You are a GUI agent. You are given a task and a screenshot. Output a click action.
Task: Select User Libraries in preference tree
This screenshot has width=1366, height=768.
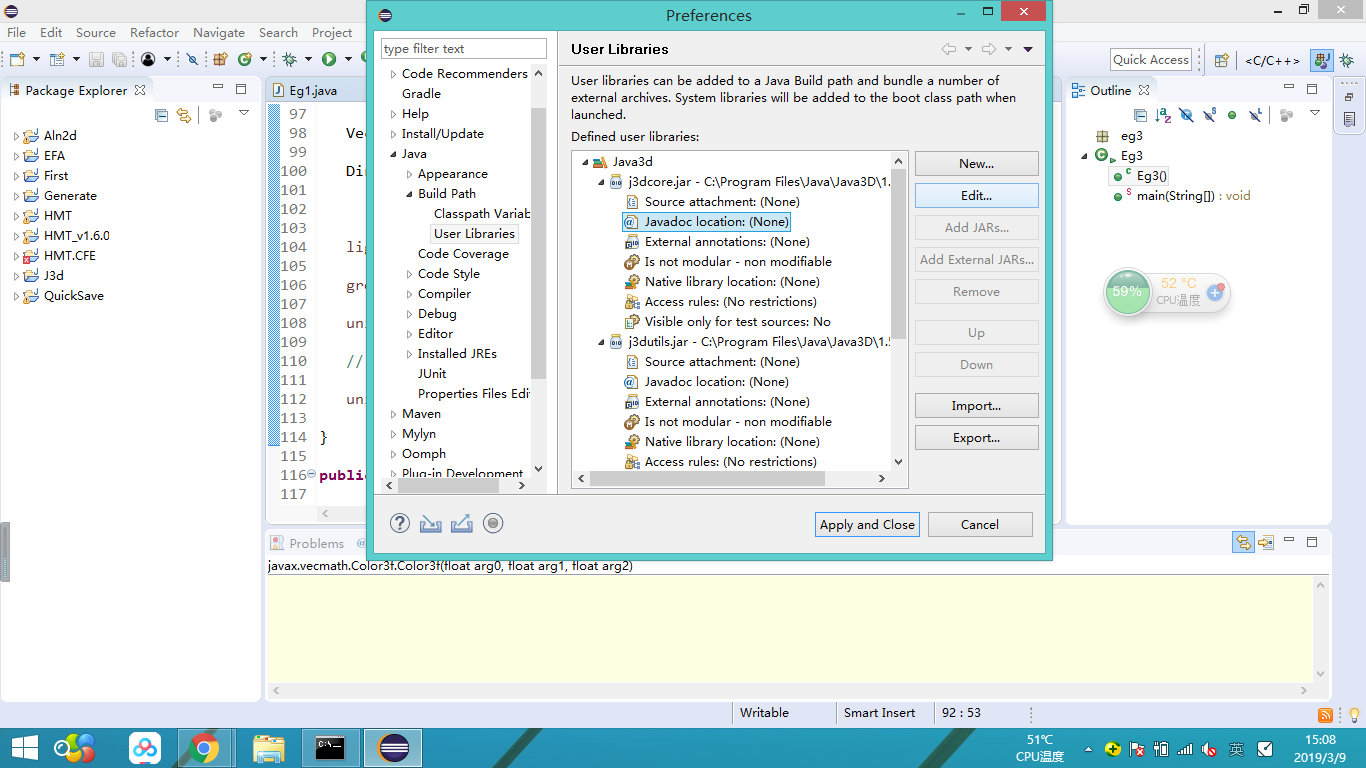474,233
